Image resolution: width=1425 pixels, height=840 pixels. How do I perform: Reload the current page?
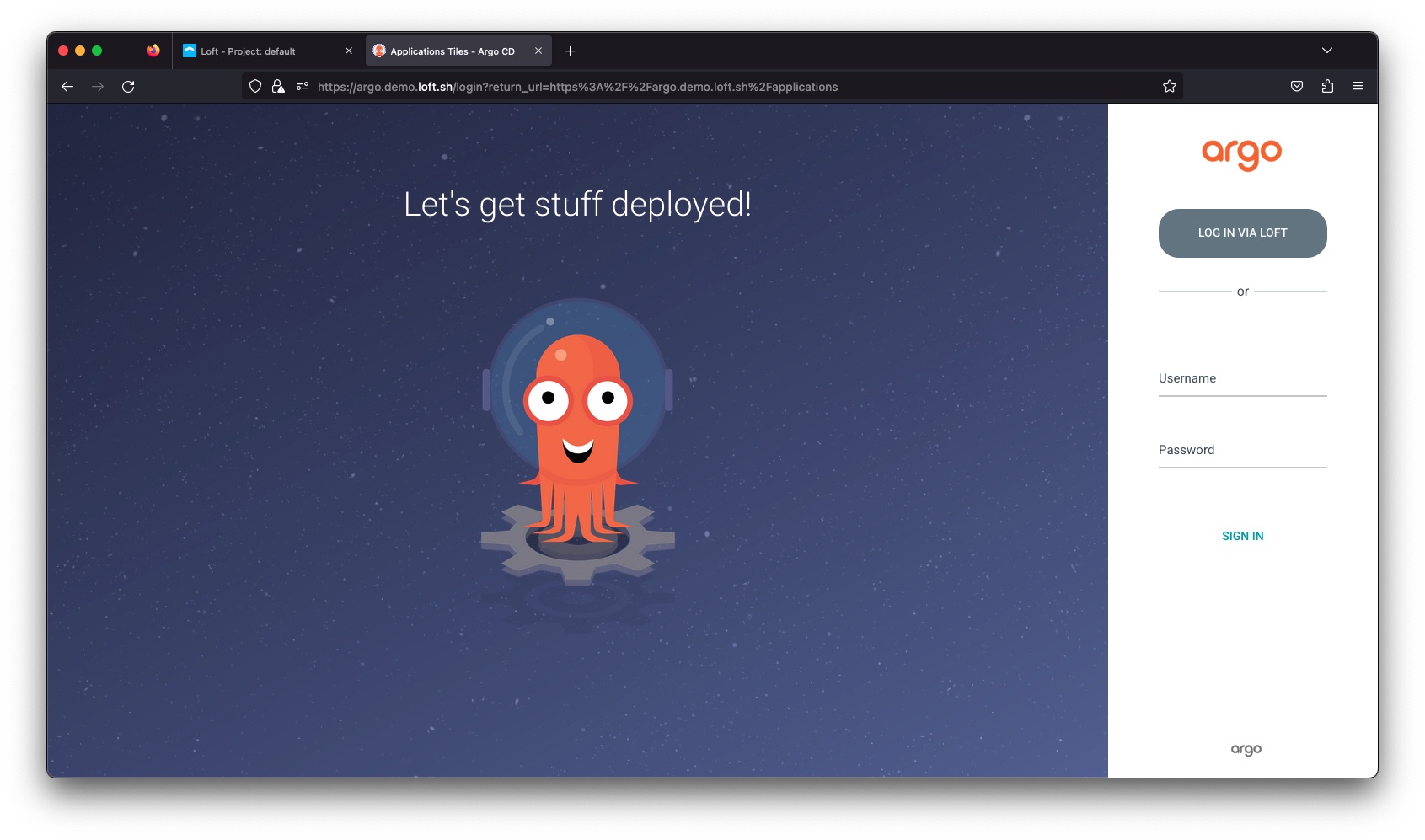(128, 87)
